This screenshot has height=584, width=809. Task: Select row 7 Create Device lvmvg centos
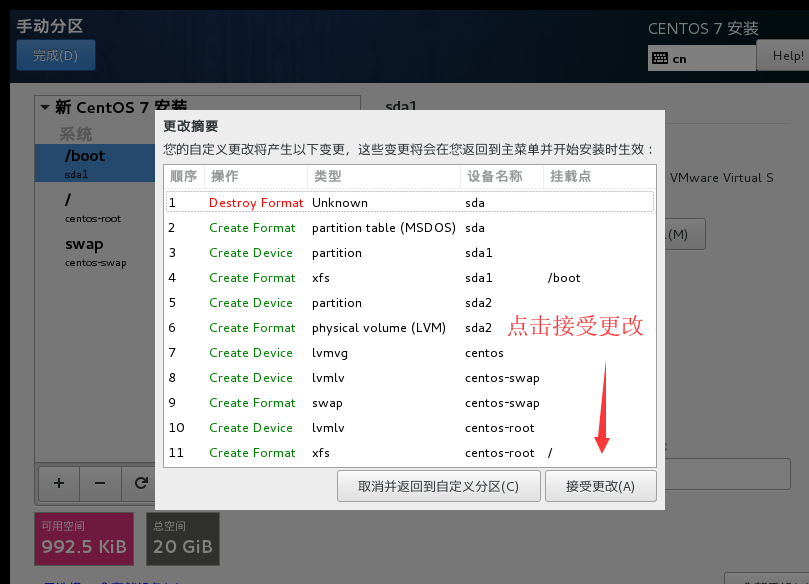tap(410, 353)
